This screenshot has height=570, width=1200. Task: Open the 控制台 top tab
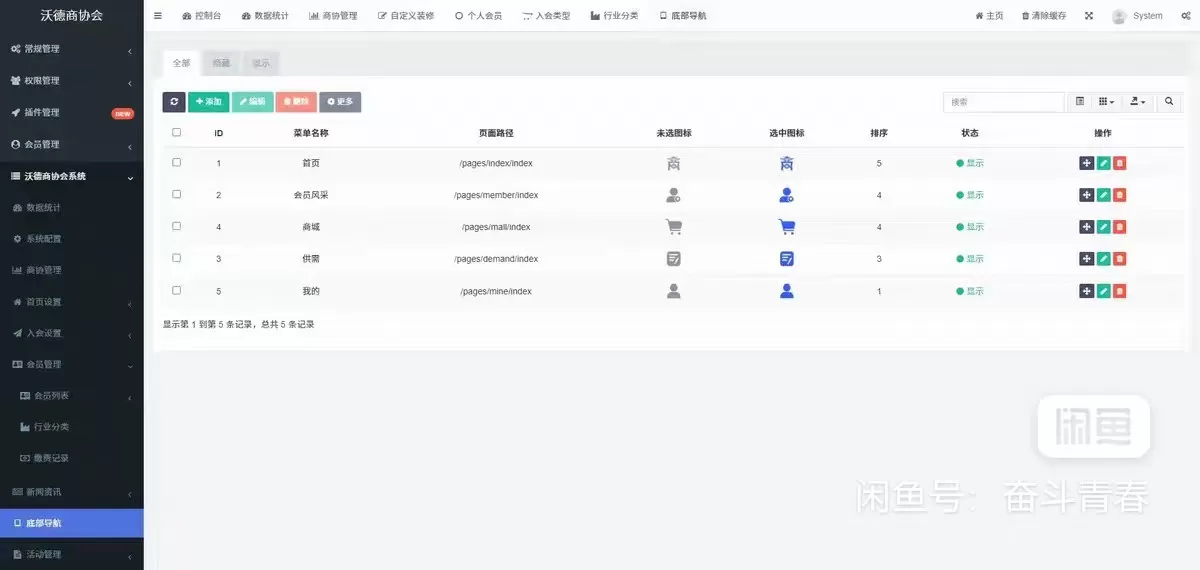click(202, 16)
